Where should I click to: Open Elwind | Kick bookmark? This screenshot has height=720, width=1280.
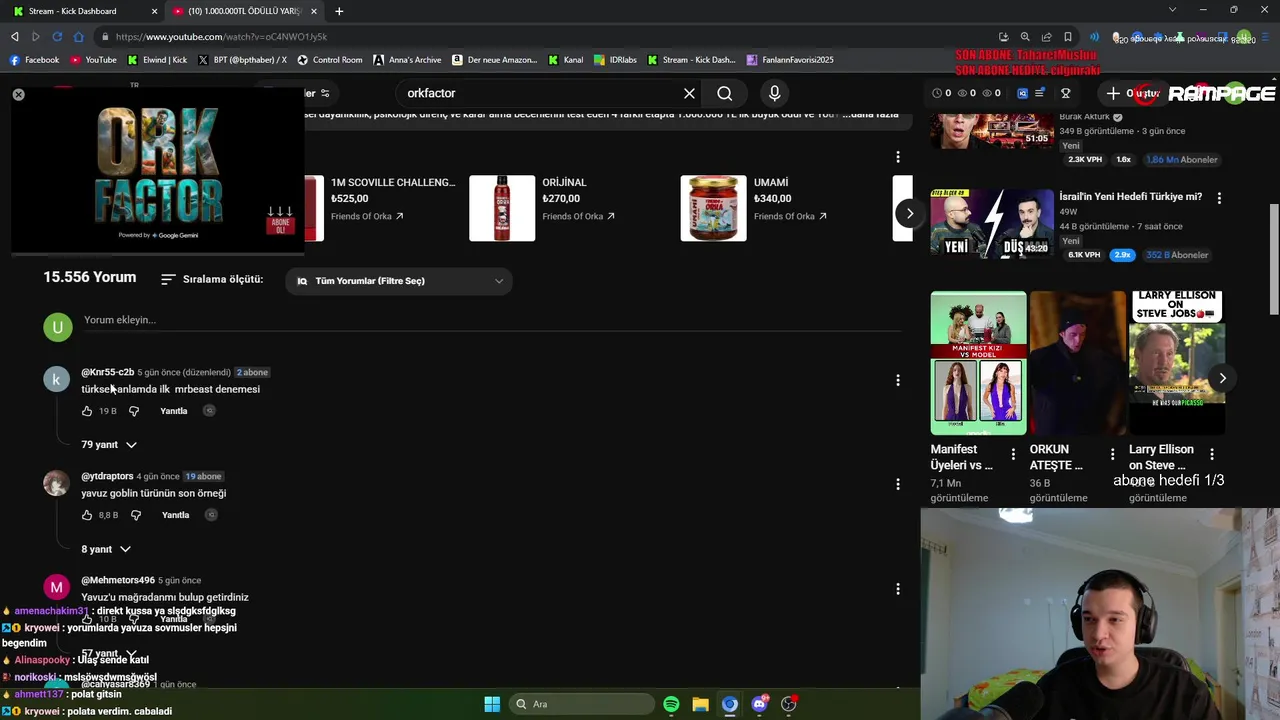(157, 60)
